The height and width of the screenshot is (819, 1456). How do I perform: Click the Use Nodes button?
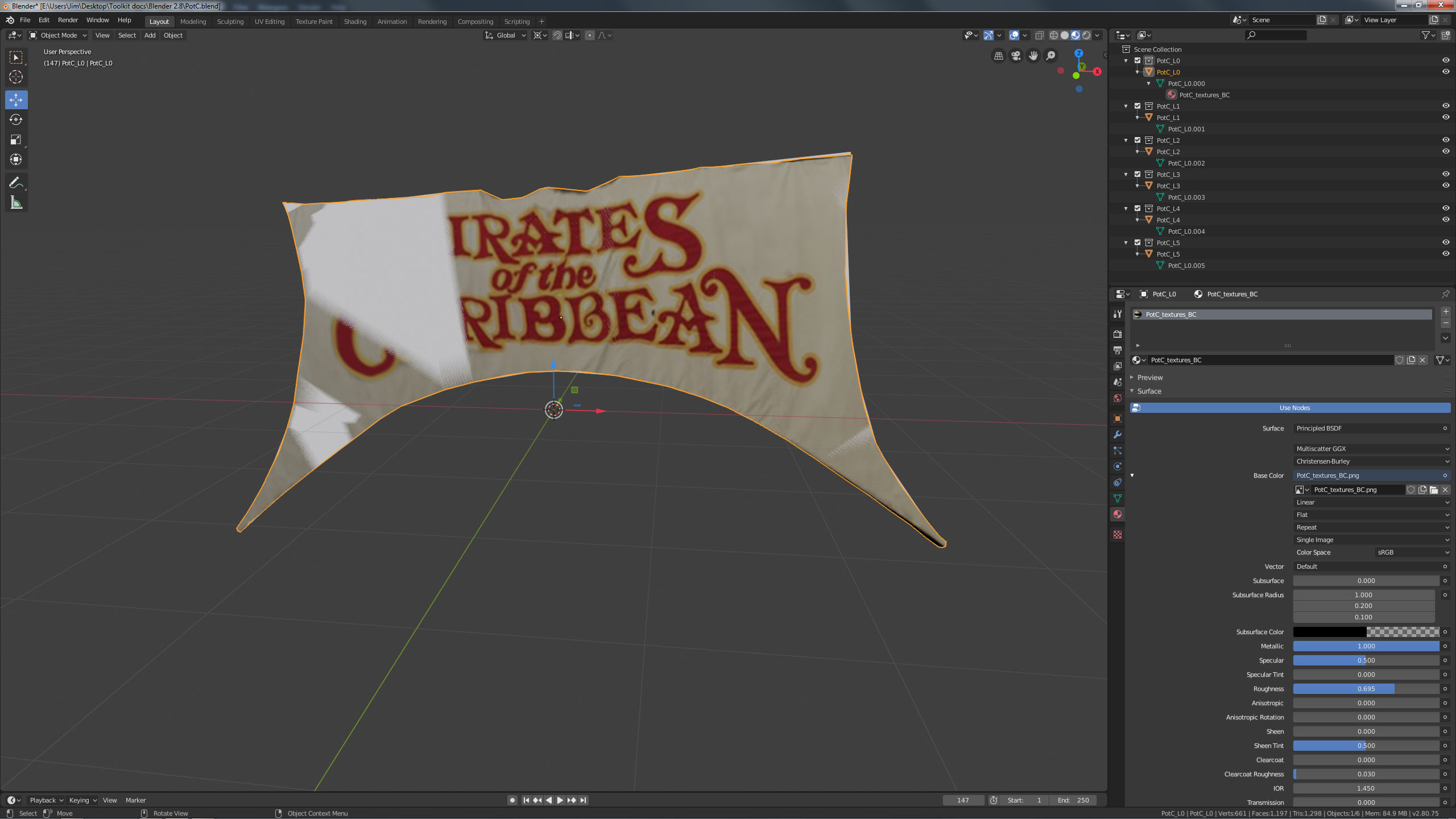click(x=1290, y=408)
